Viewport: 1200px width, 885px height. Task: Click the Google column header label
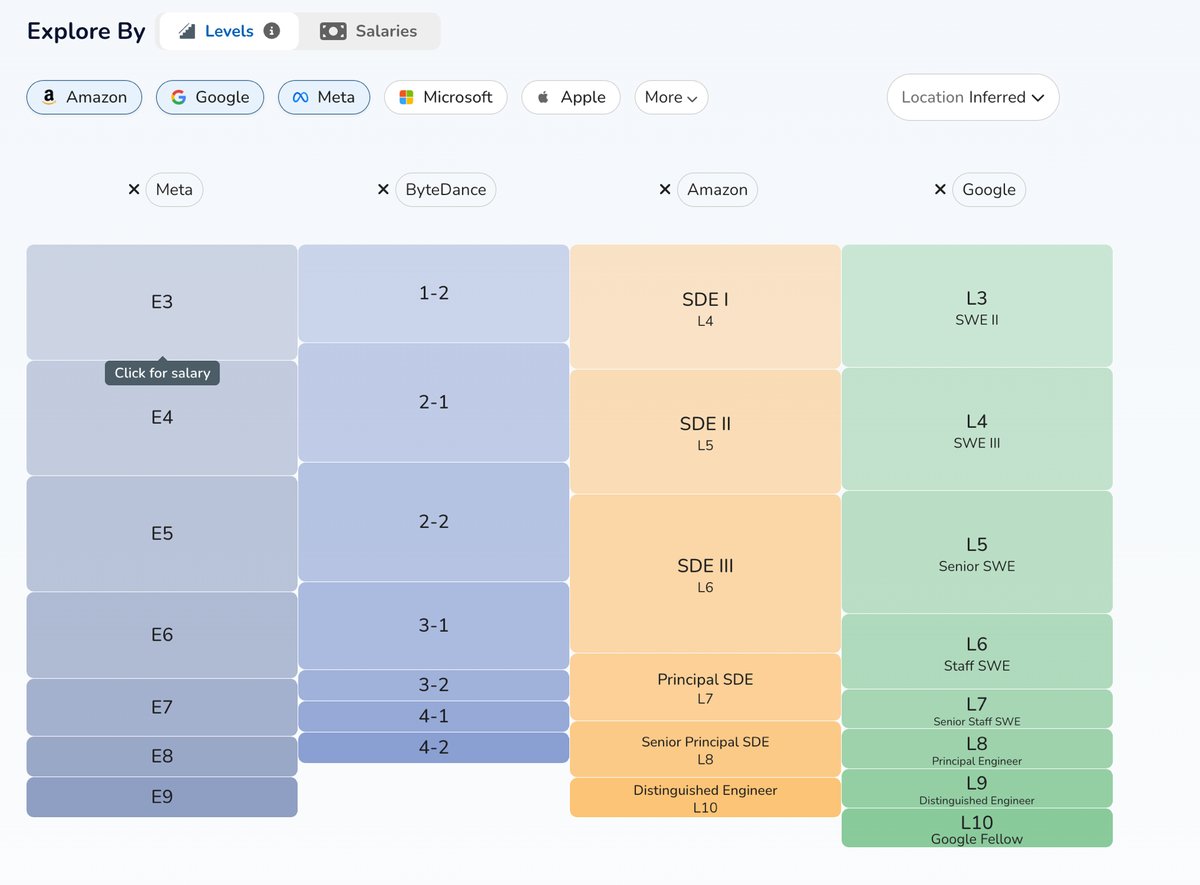[989, 189]
